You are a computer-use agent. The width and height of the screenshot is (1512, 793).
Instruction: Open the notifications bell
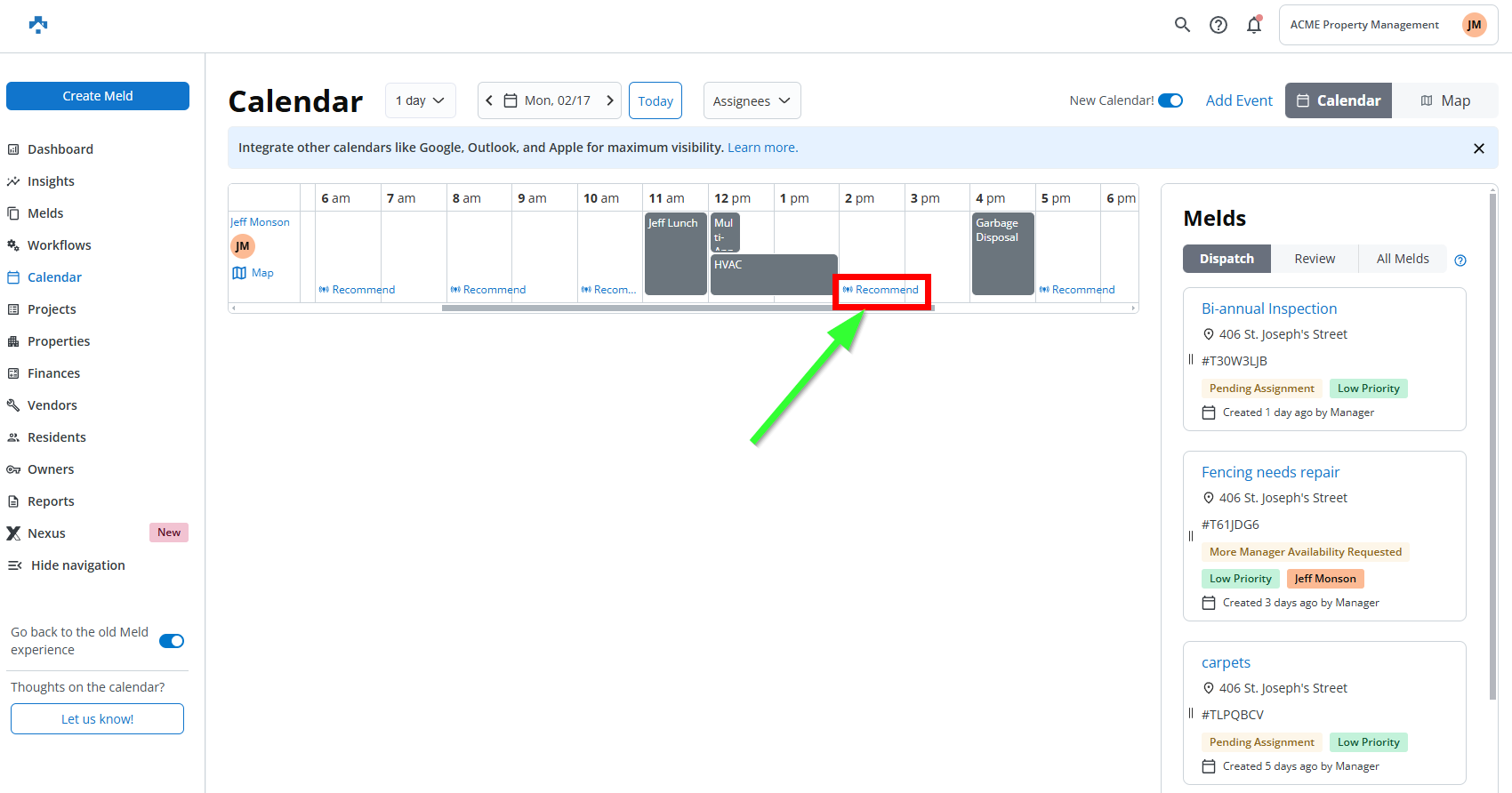[x=1254, y=25]
